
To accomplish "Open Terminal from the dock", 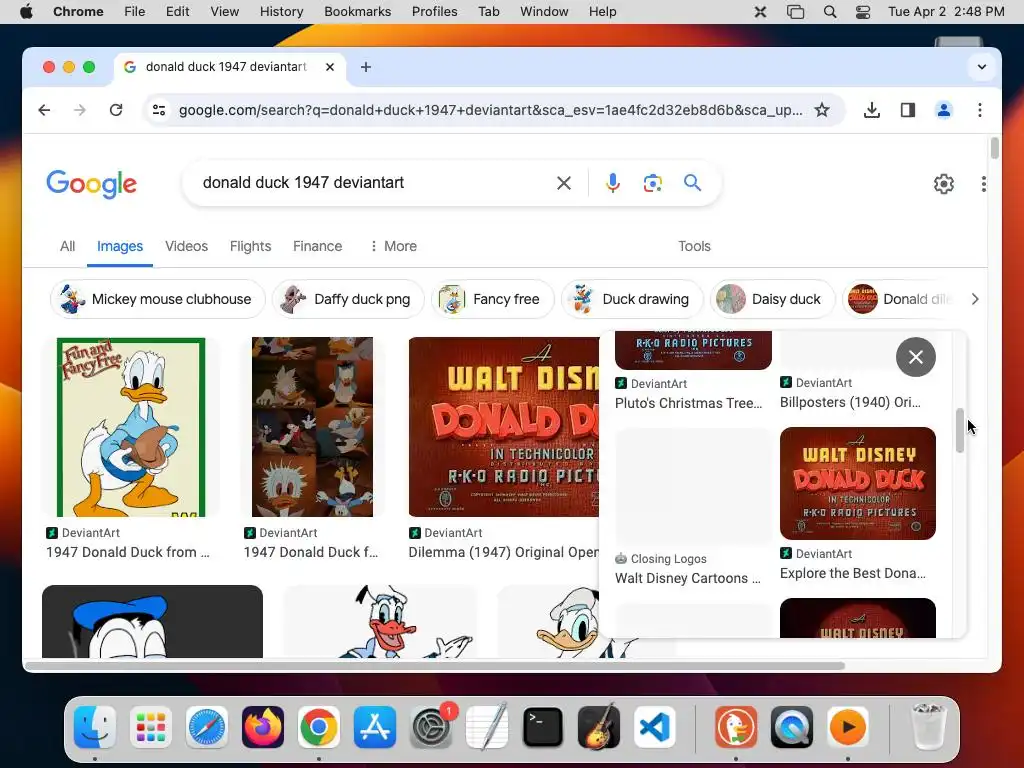I will [x=543, y=727].
